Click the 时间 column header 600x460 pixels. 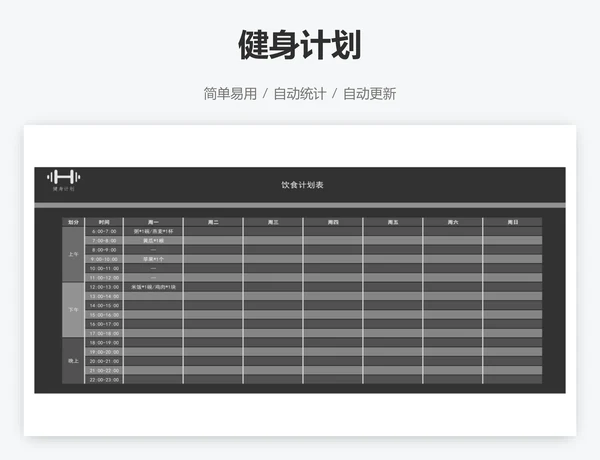[104, 222]
